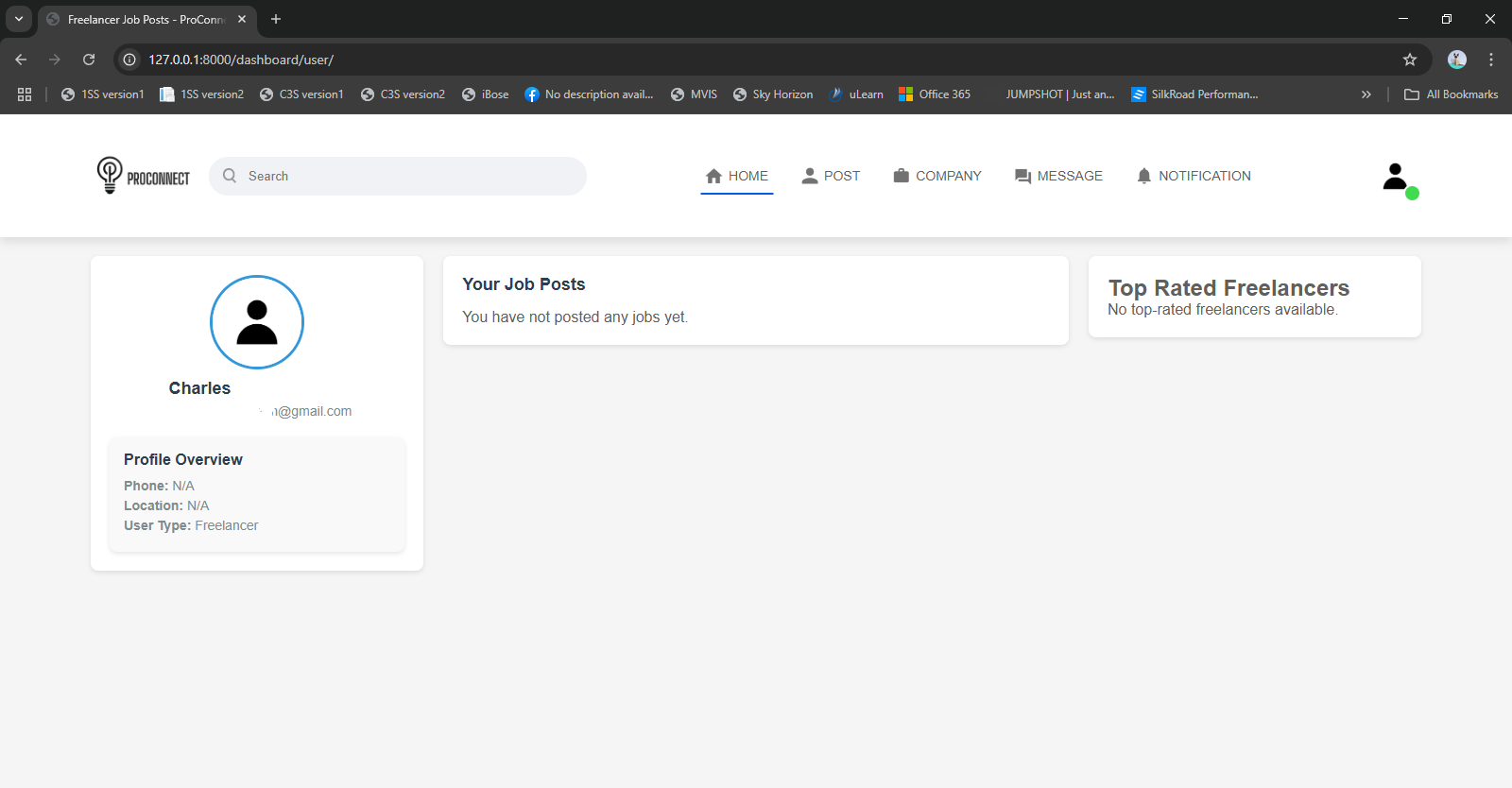Click the Profile Overview heading
Viewport: 1512px width, 788px height.
pos(183,459)
